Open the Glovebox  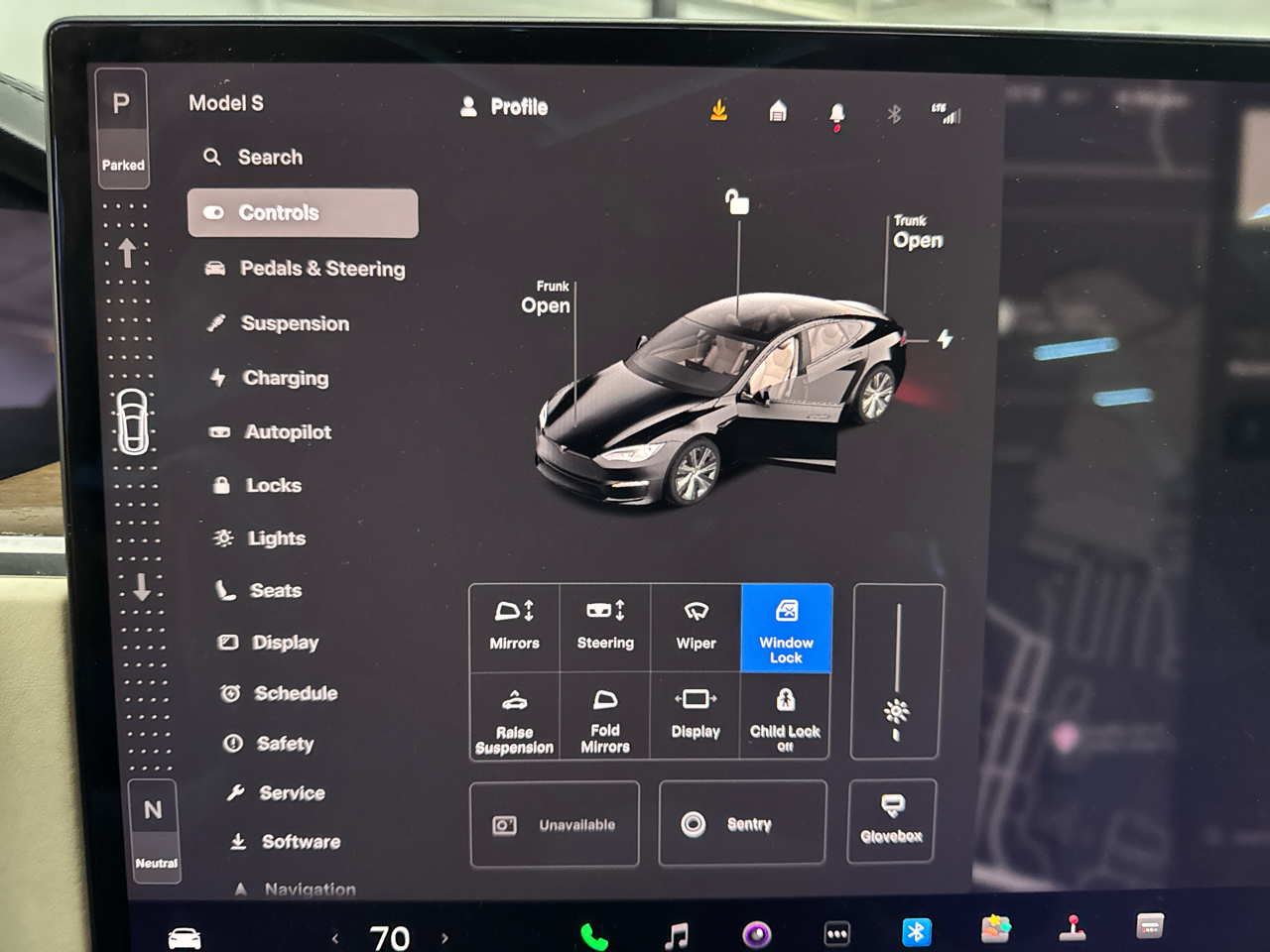(891, 820)
